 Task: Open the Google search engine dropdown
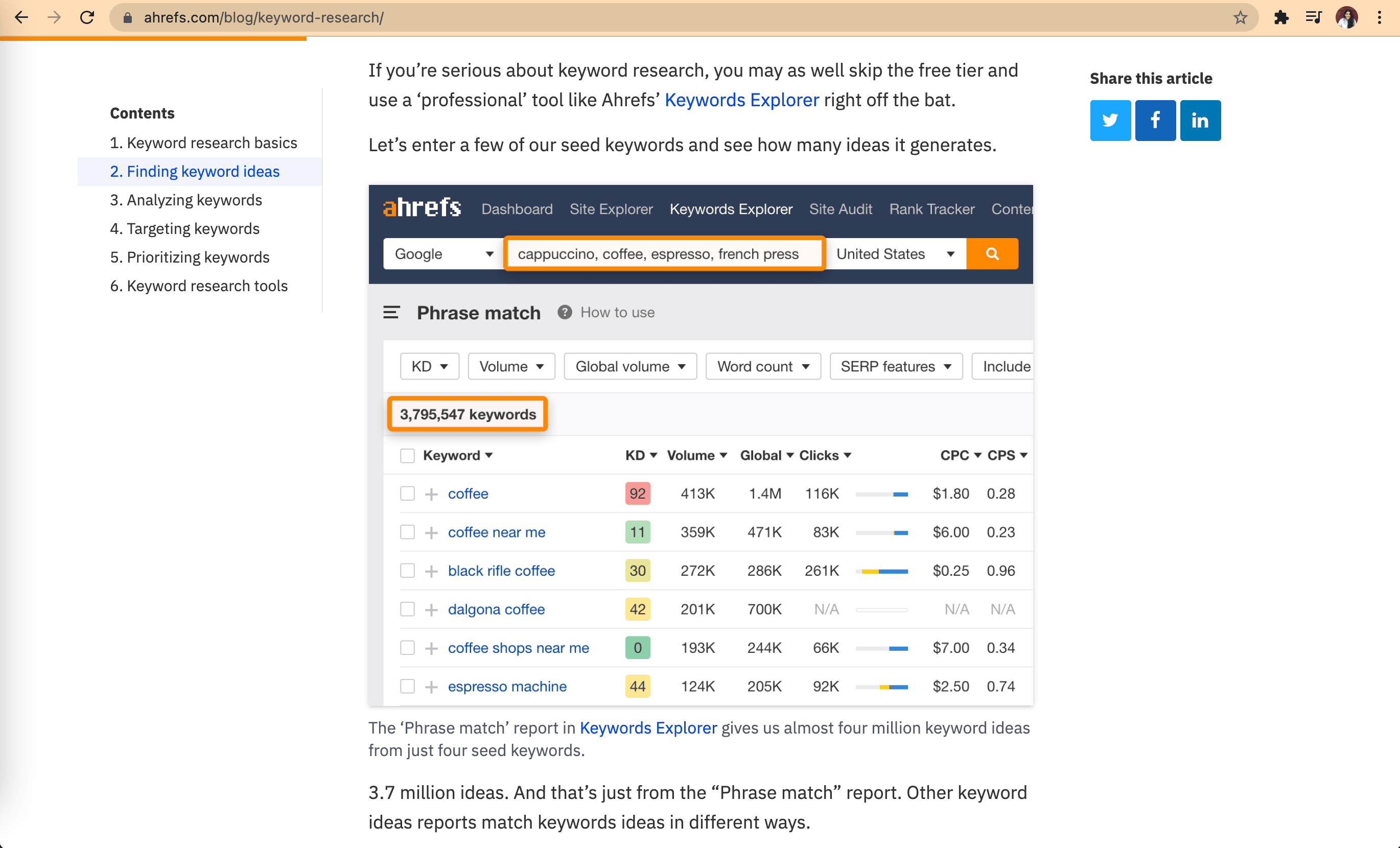(443, 254)
